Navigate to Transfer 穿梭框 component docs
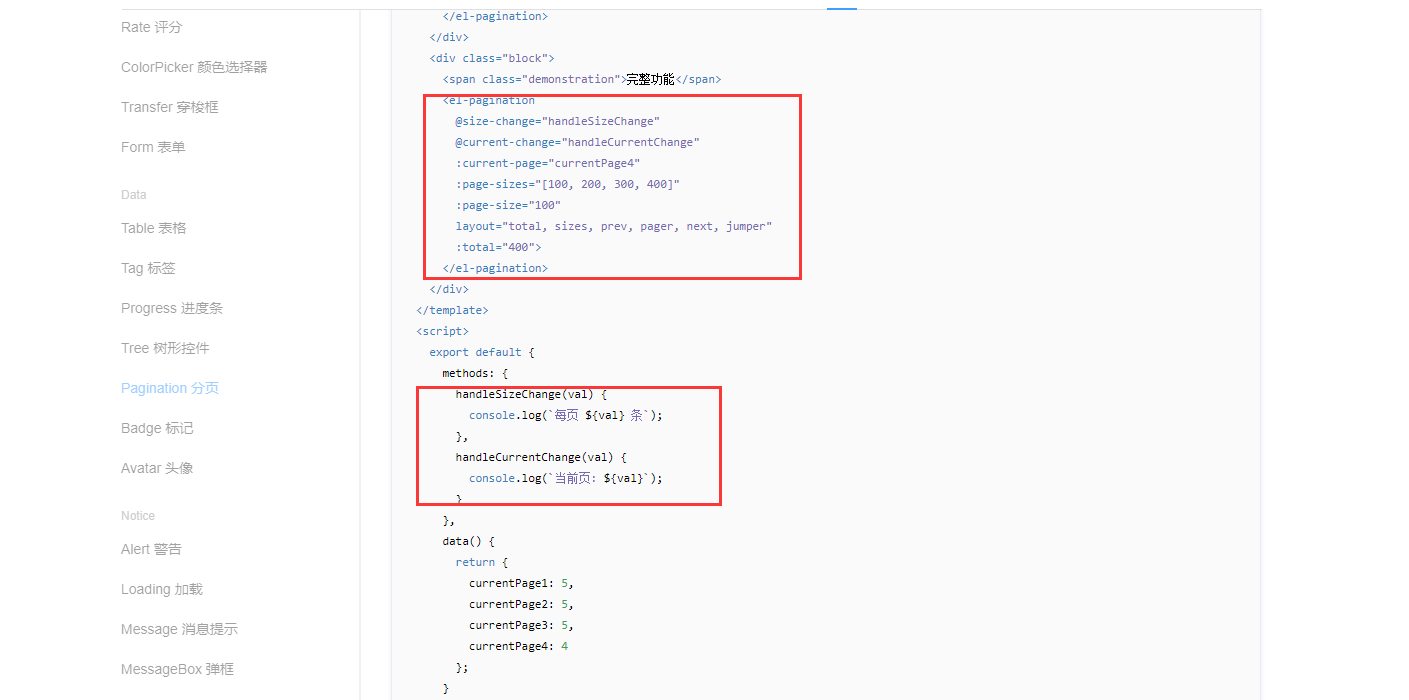 click(x=172, y=107)
